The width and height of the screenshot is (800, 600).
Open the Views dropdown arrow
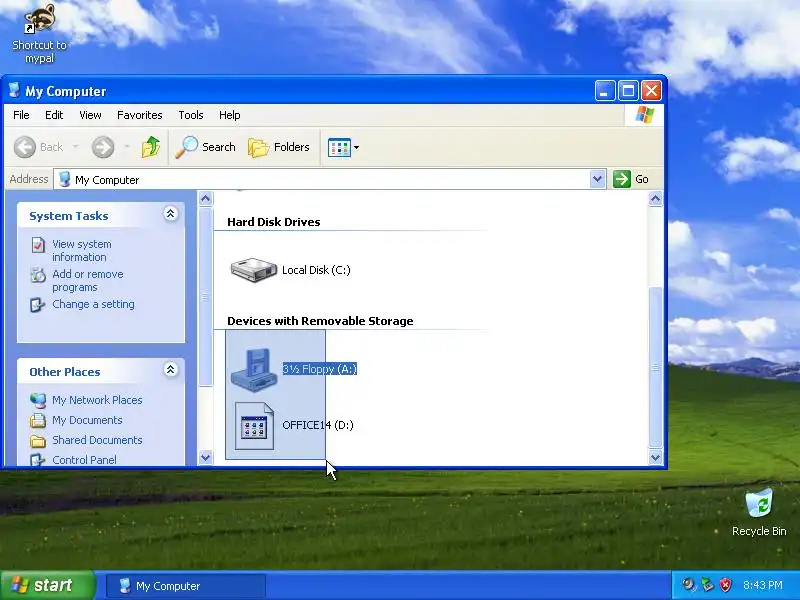click(357, 147)
